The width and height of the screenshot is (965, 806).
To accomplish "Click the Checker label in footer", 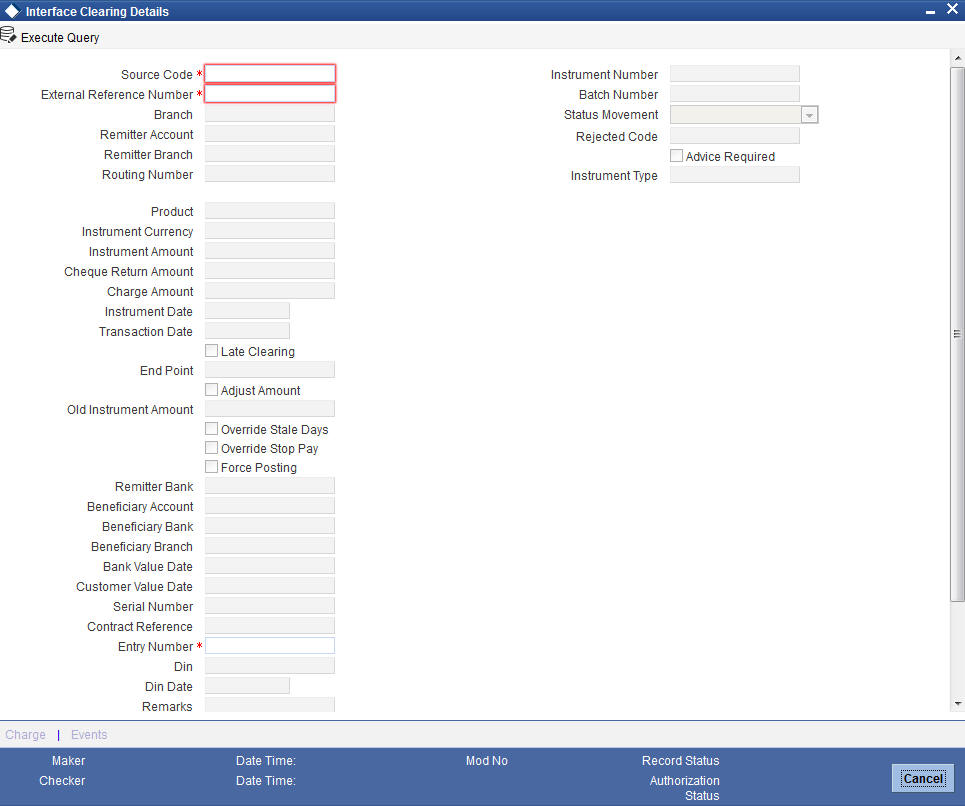I will pos(62,780).
